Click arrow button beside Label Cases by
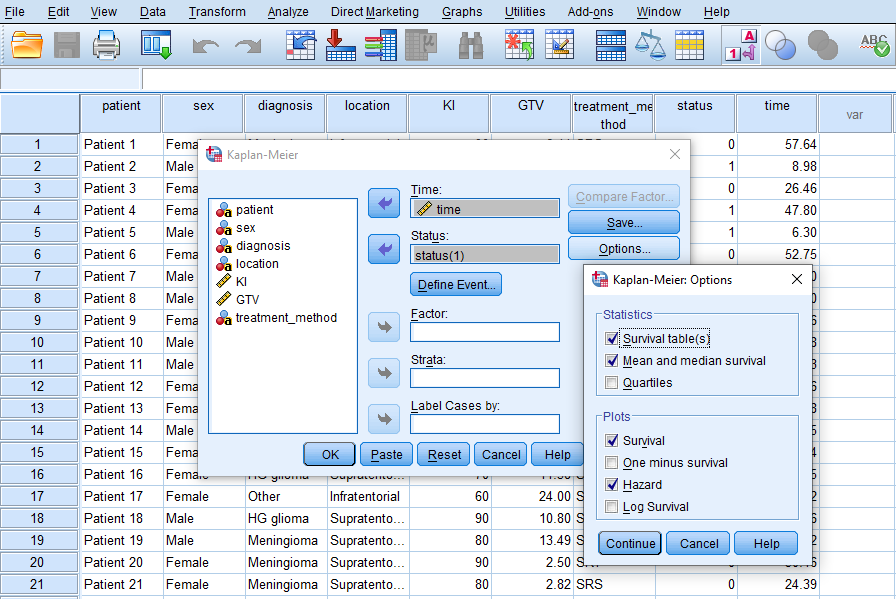896x599 pixels. coord(384,419)
